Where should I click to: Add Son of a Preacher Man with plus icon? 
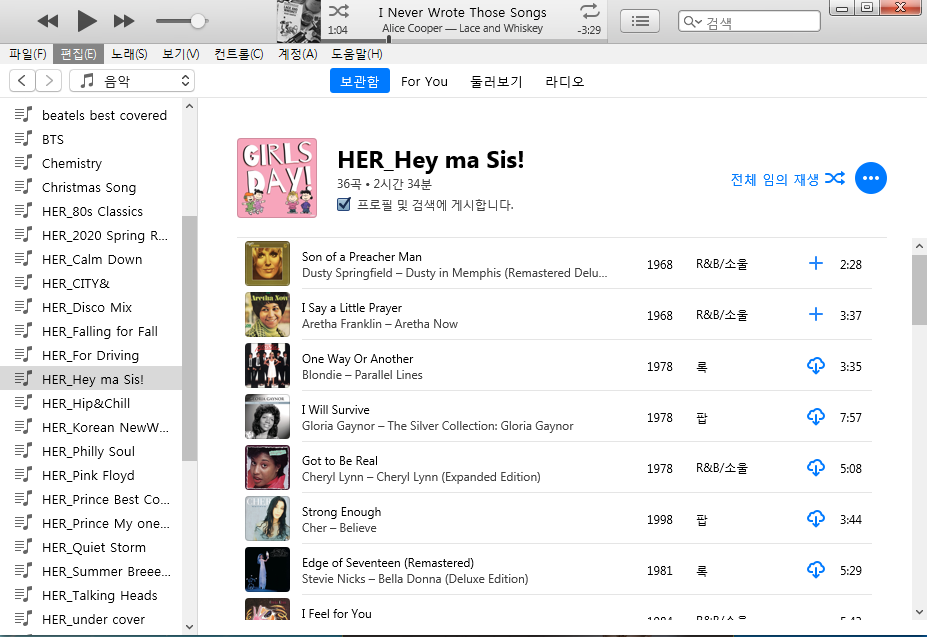click(x=815, y=264)
